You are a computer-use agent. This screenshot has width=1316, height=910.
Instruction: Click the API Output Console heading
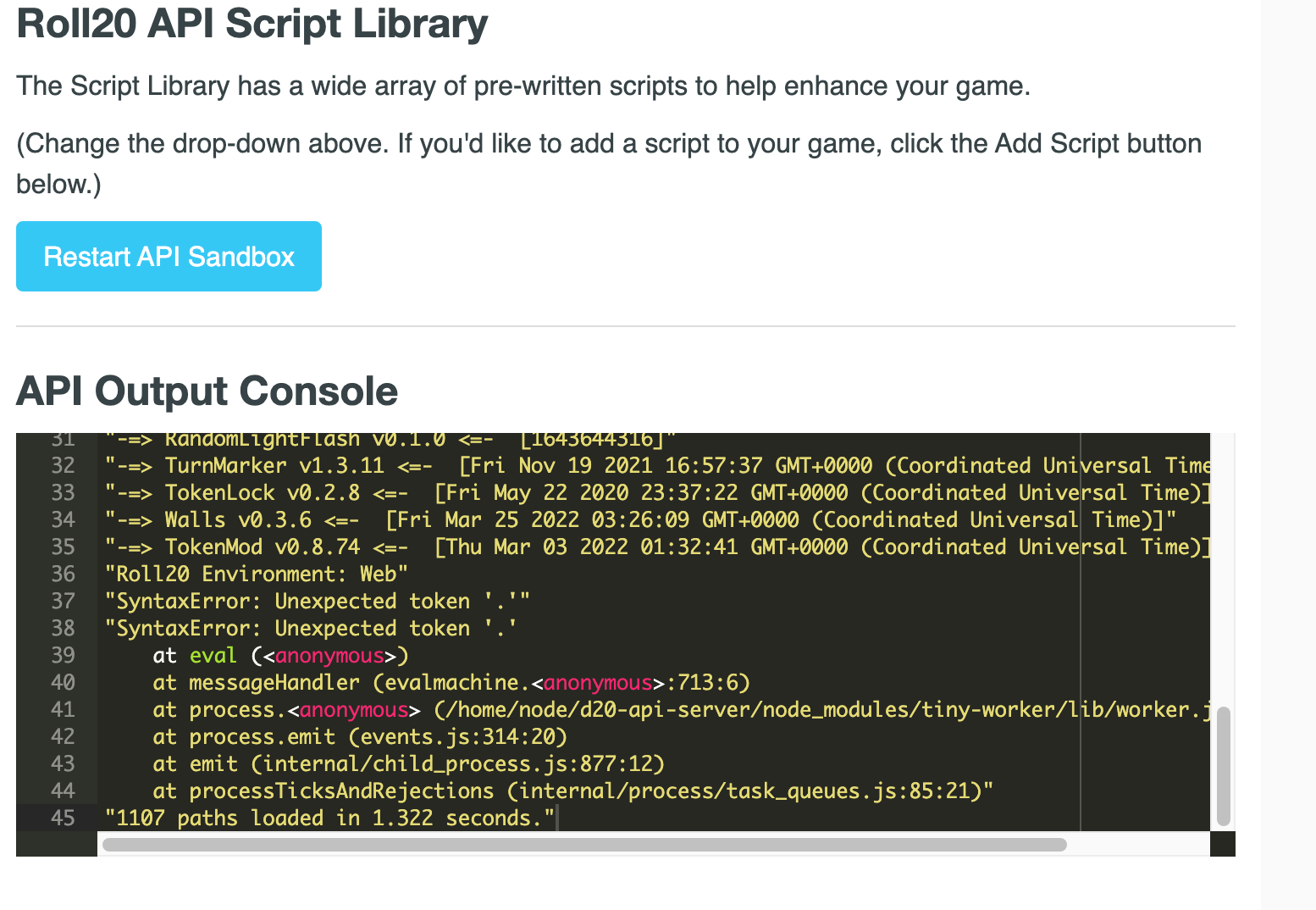207,391
